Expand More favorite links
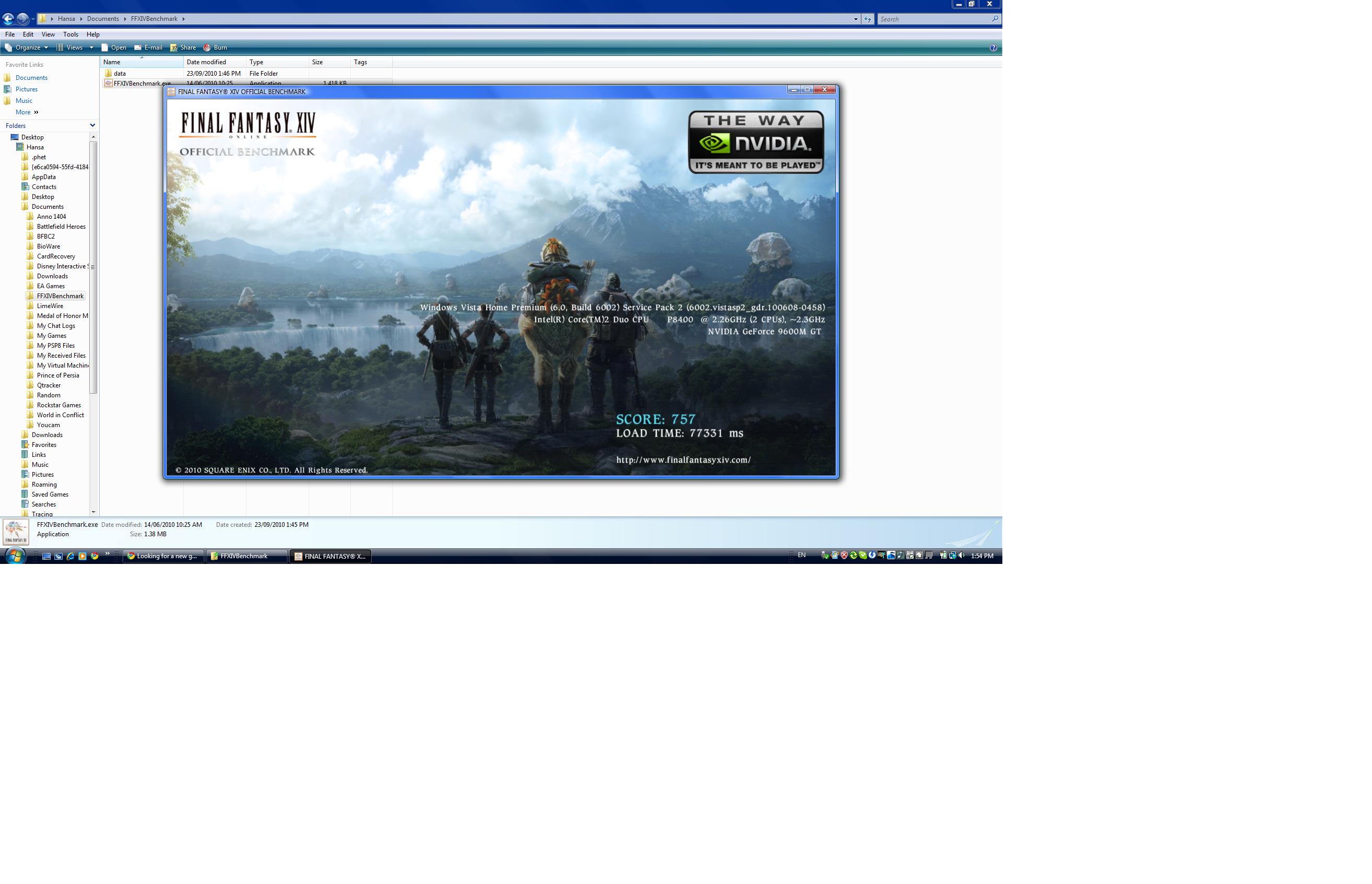Viewport: 1372px width, 884px height. pos(27,112)
